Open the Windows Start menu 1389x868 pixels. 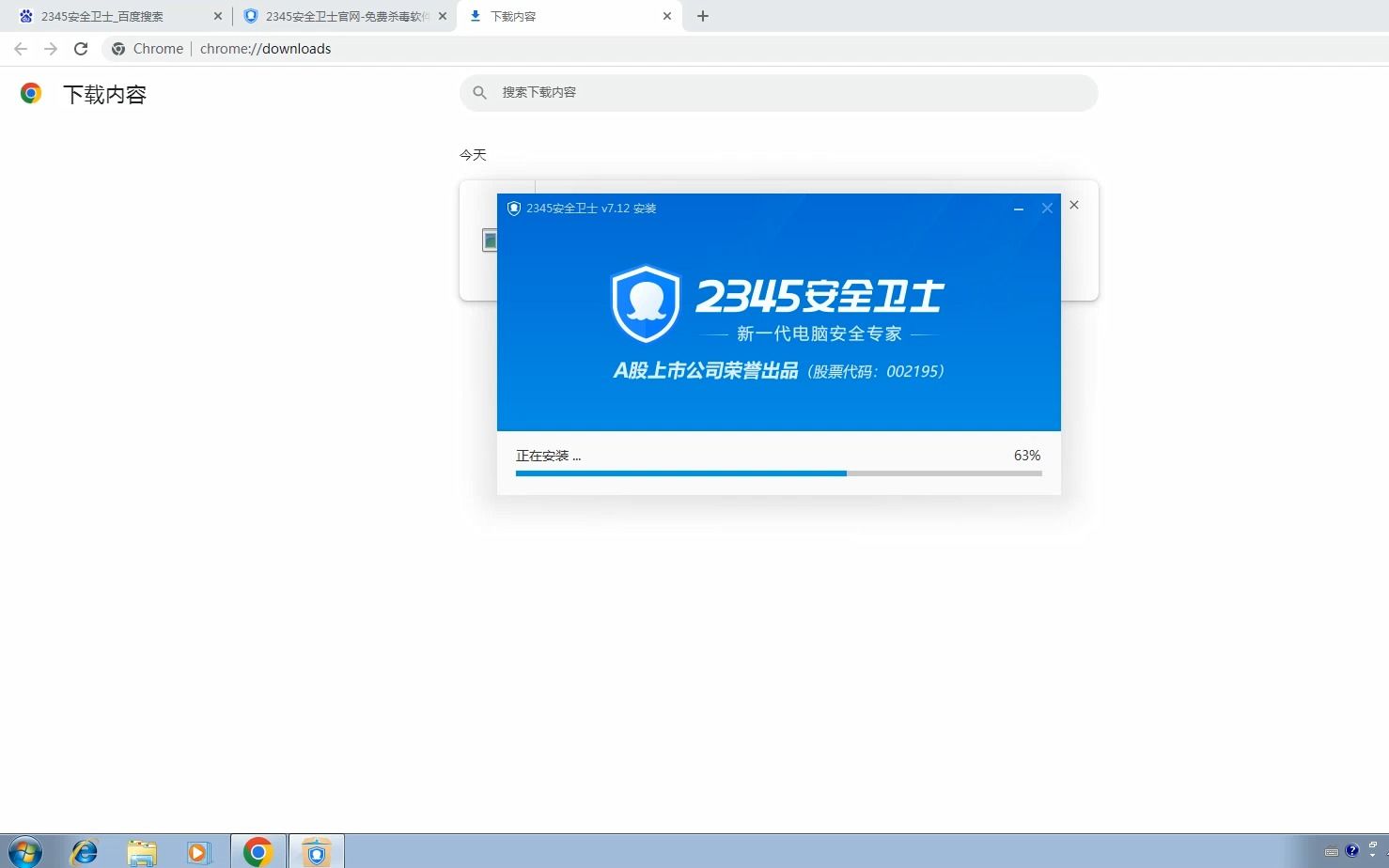24,851
